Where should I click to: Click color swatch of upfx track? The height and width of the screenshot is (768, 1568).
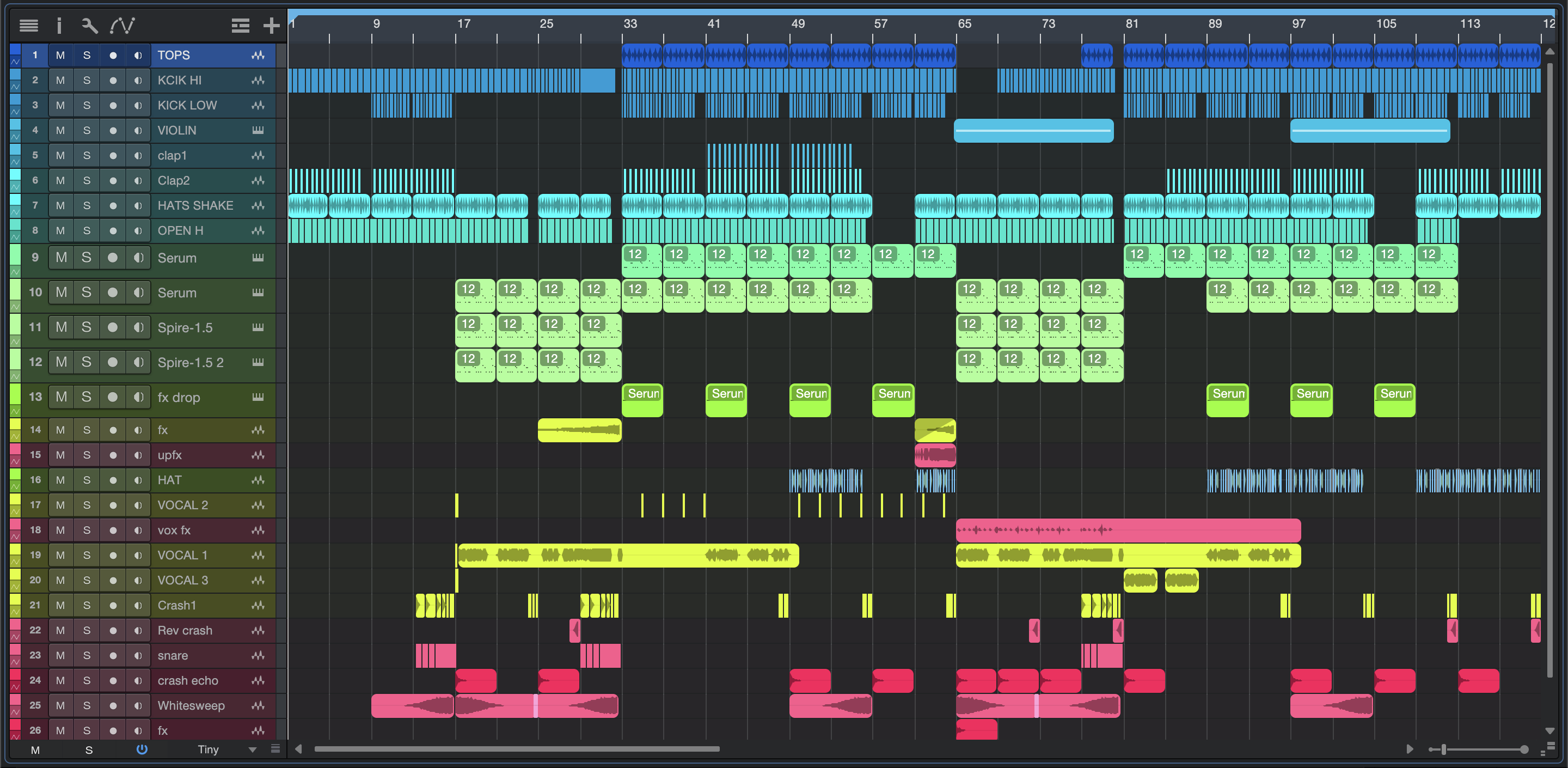[15, 449]
